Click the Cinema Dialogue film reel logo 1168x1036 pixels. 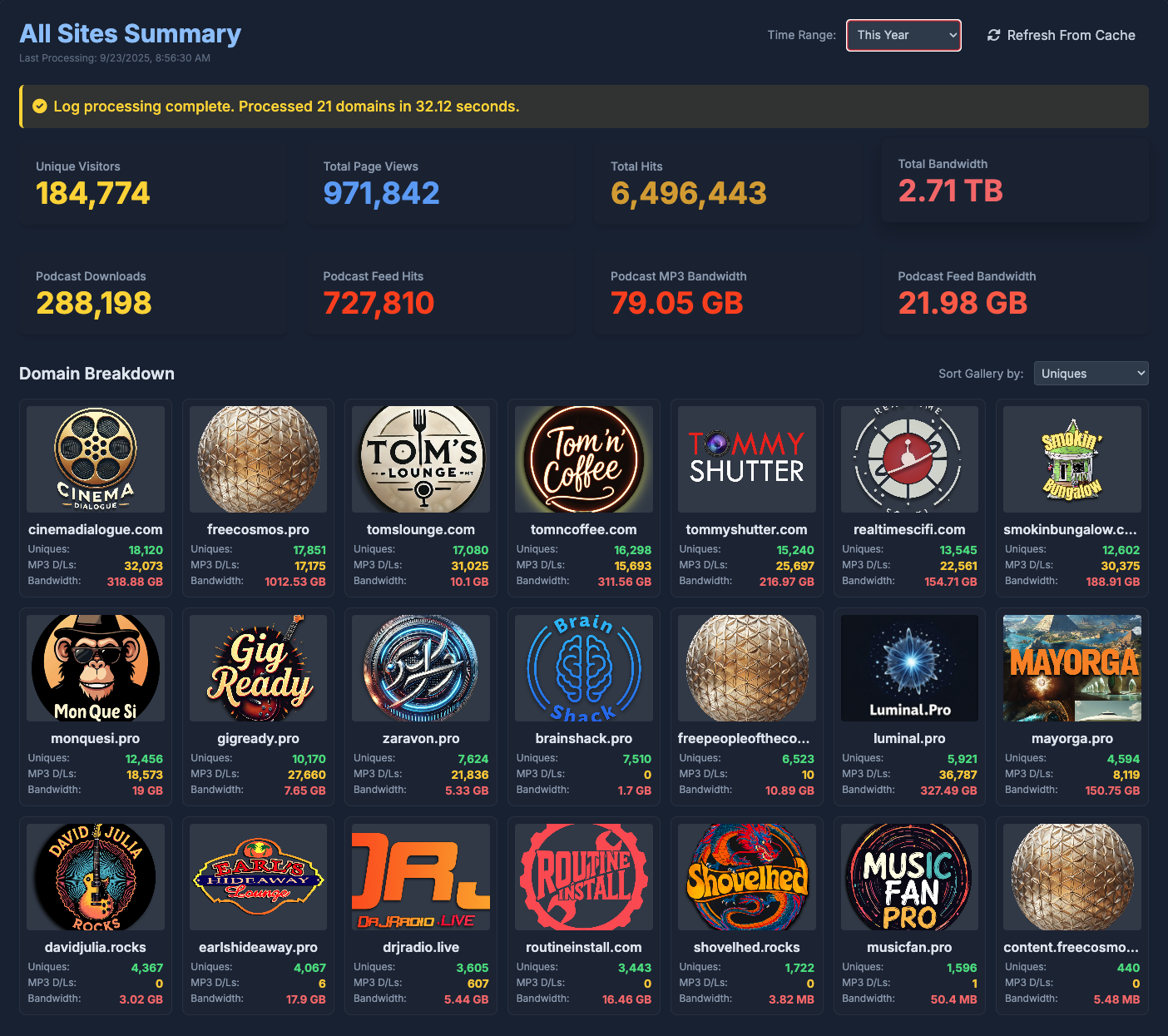point(96,459)
